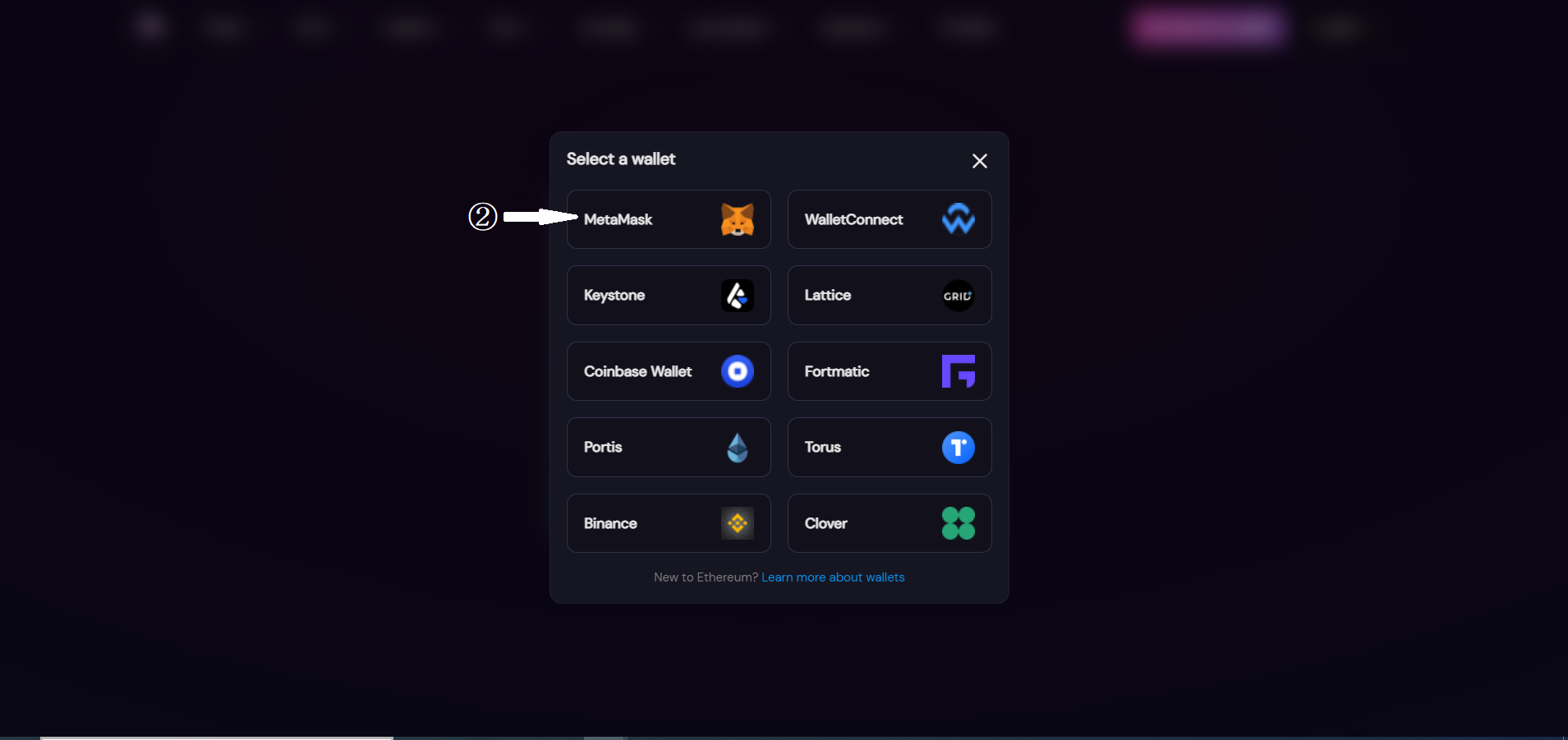Click the Clover green logo icon

pos(958,523)
